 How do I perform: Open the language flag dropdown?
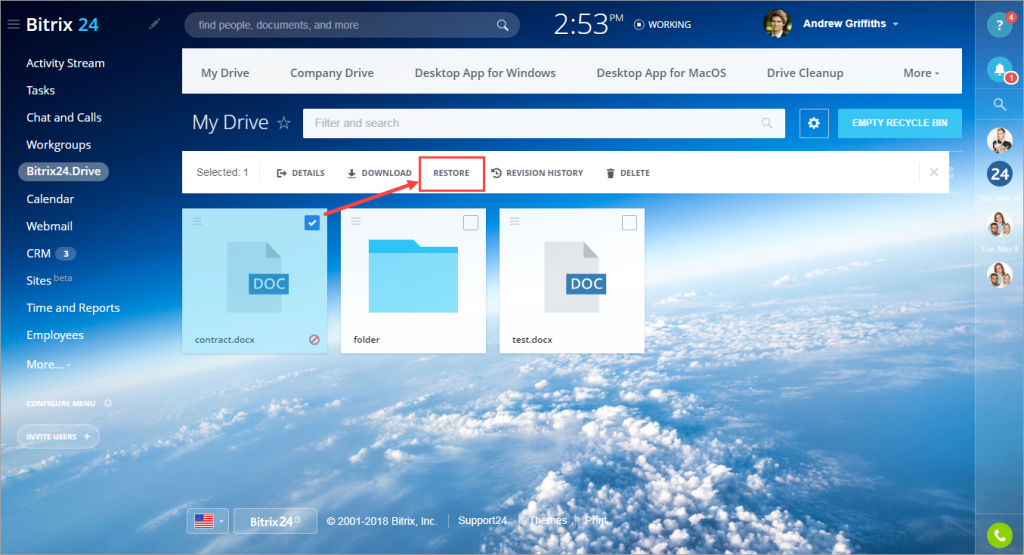coord(208,521)
